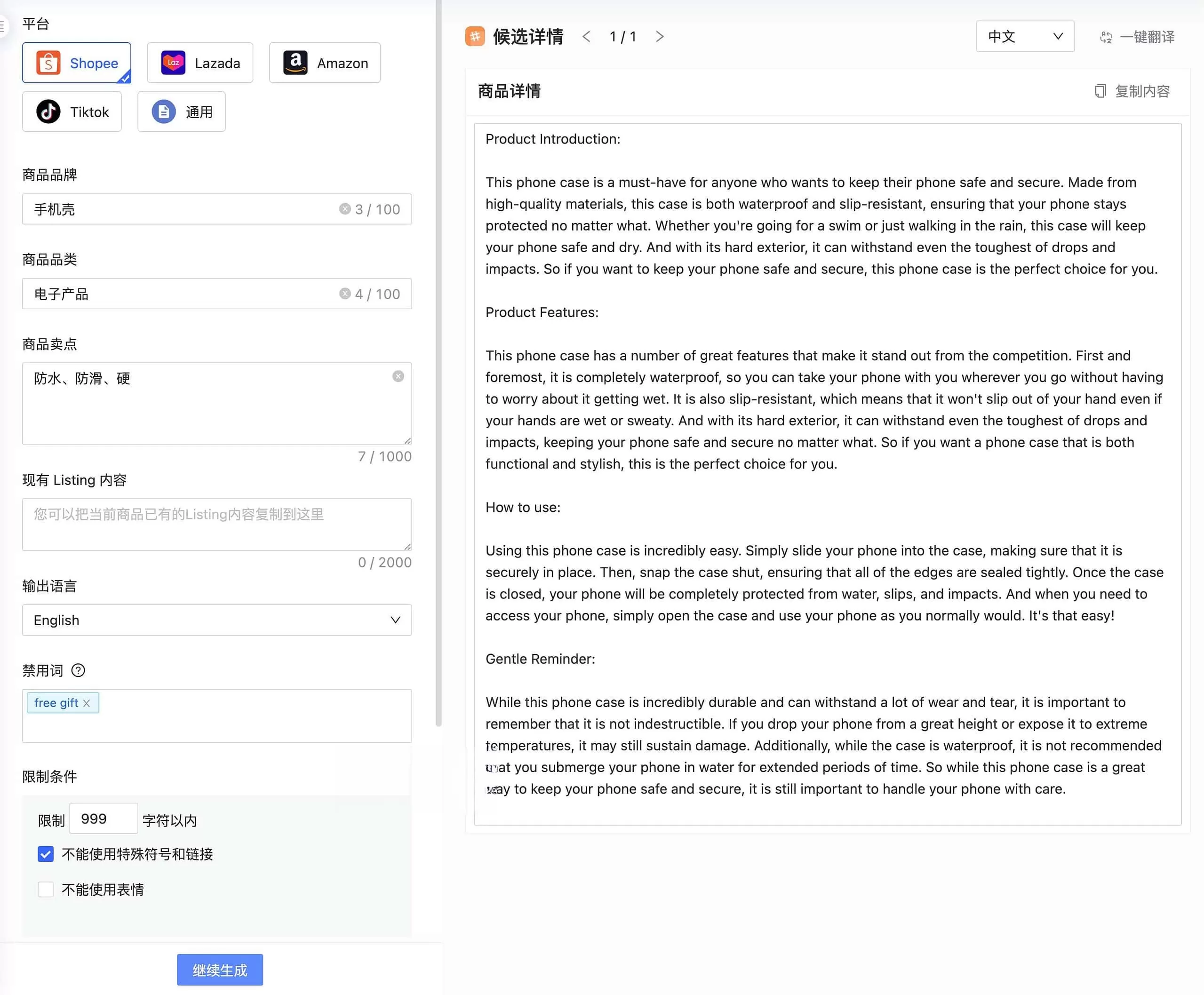Click the 商品品牌 input with 手机壳
1204x995 pixels.
216,208
